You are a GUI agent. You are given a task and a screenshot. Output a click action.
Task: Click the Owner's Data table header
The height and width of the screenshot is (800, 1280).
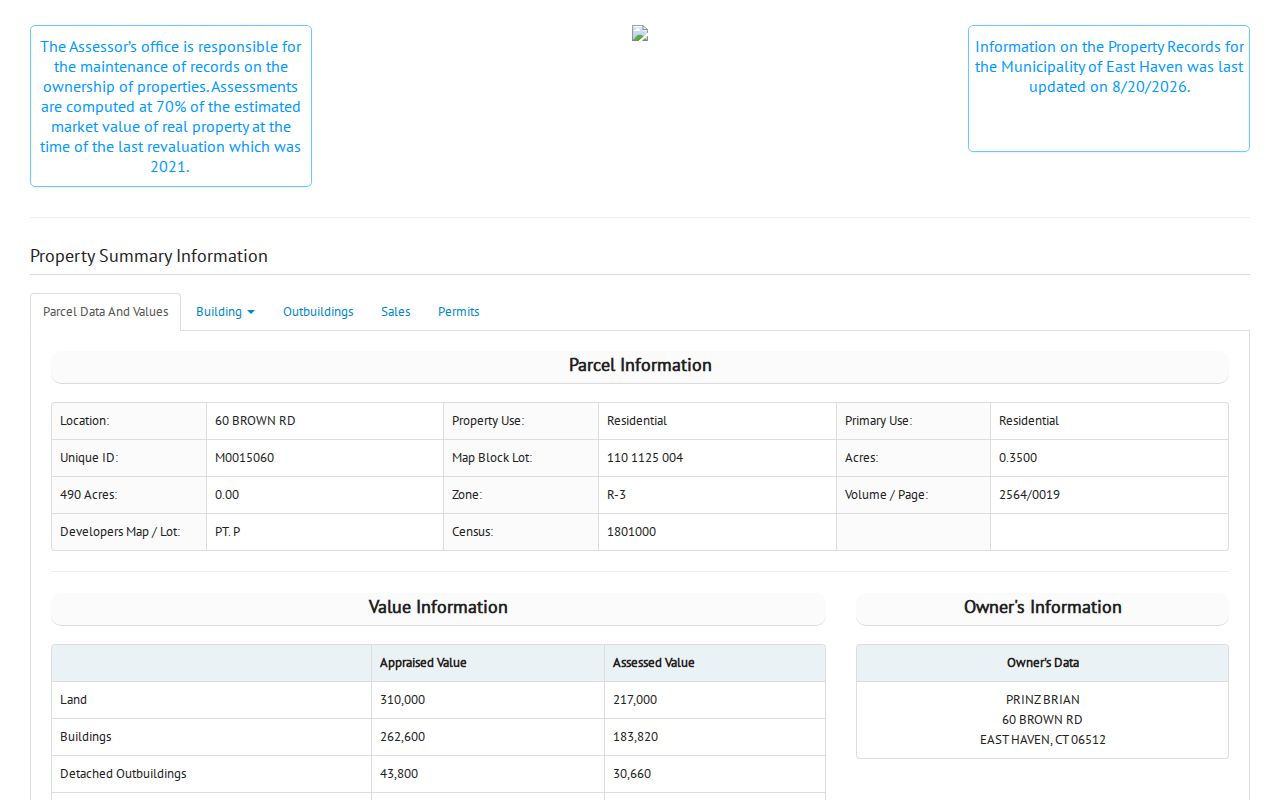[x=1042, y=663]
